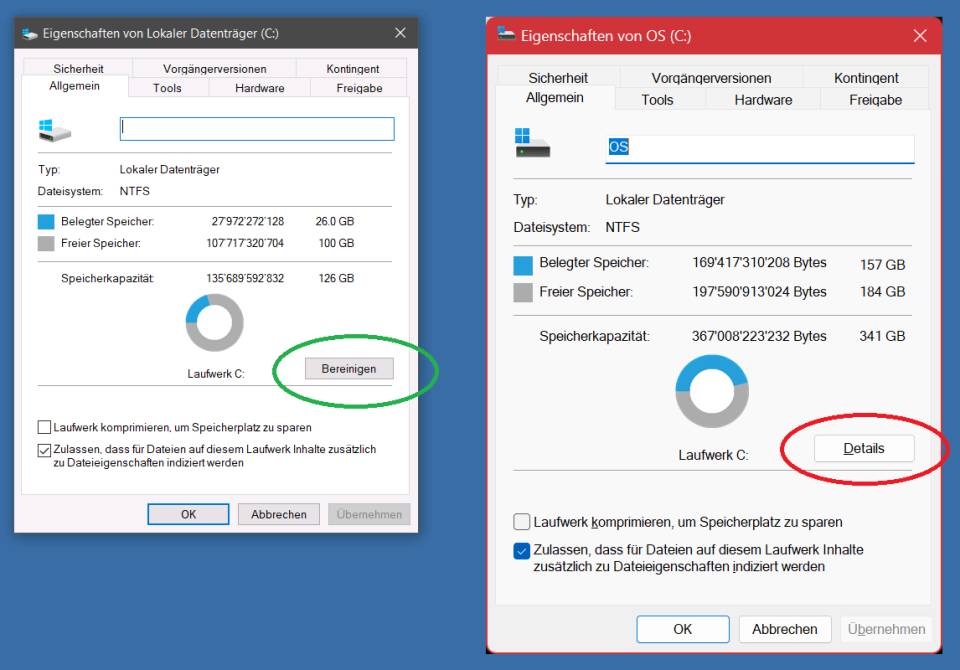Click 169'417'310'208 Bytes value in OS window
The image size is (960, 670).
click(759, 263)
